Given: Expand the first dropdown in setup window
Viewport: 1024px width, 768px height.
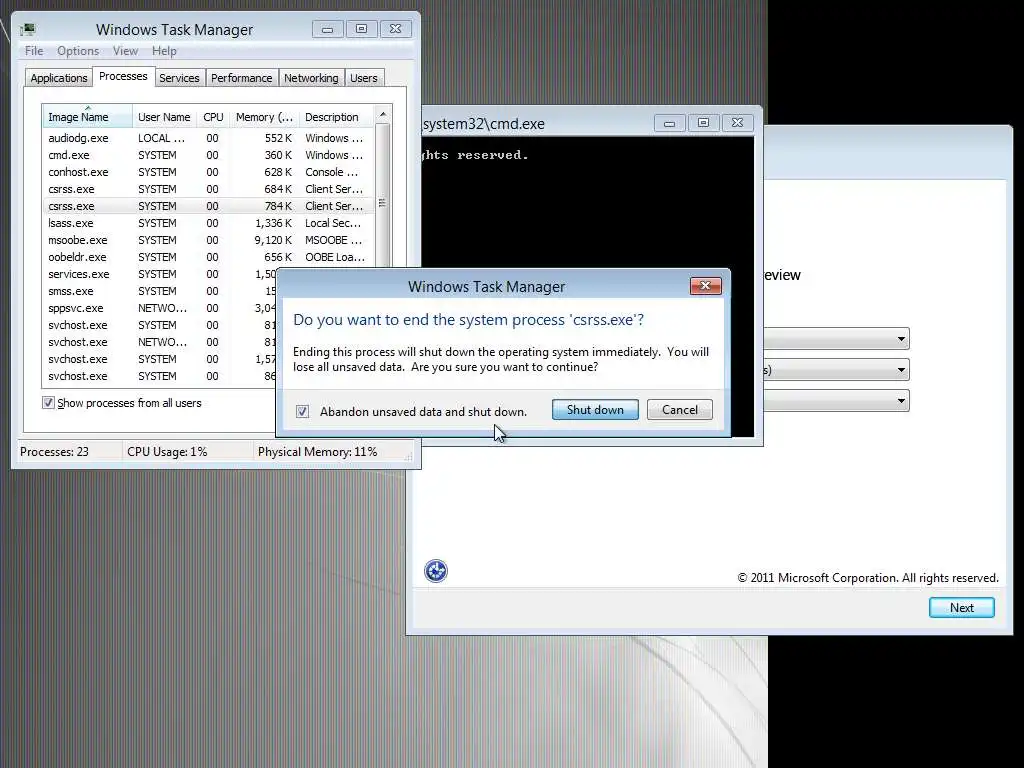Looking at the screenshot, I should click(901, 338).
